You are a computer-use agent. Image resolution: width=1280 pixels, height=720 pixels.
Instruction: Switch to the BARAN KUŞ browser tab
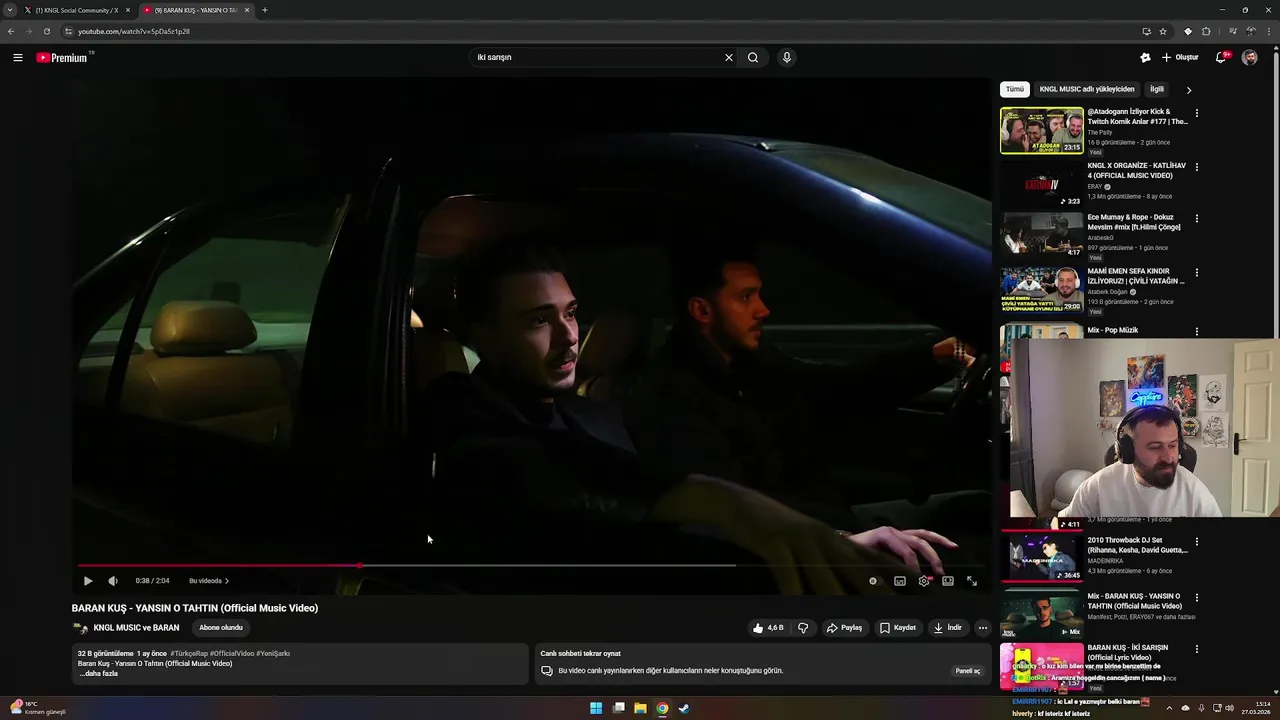tap(195, 10)
